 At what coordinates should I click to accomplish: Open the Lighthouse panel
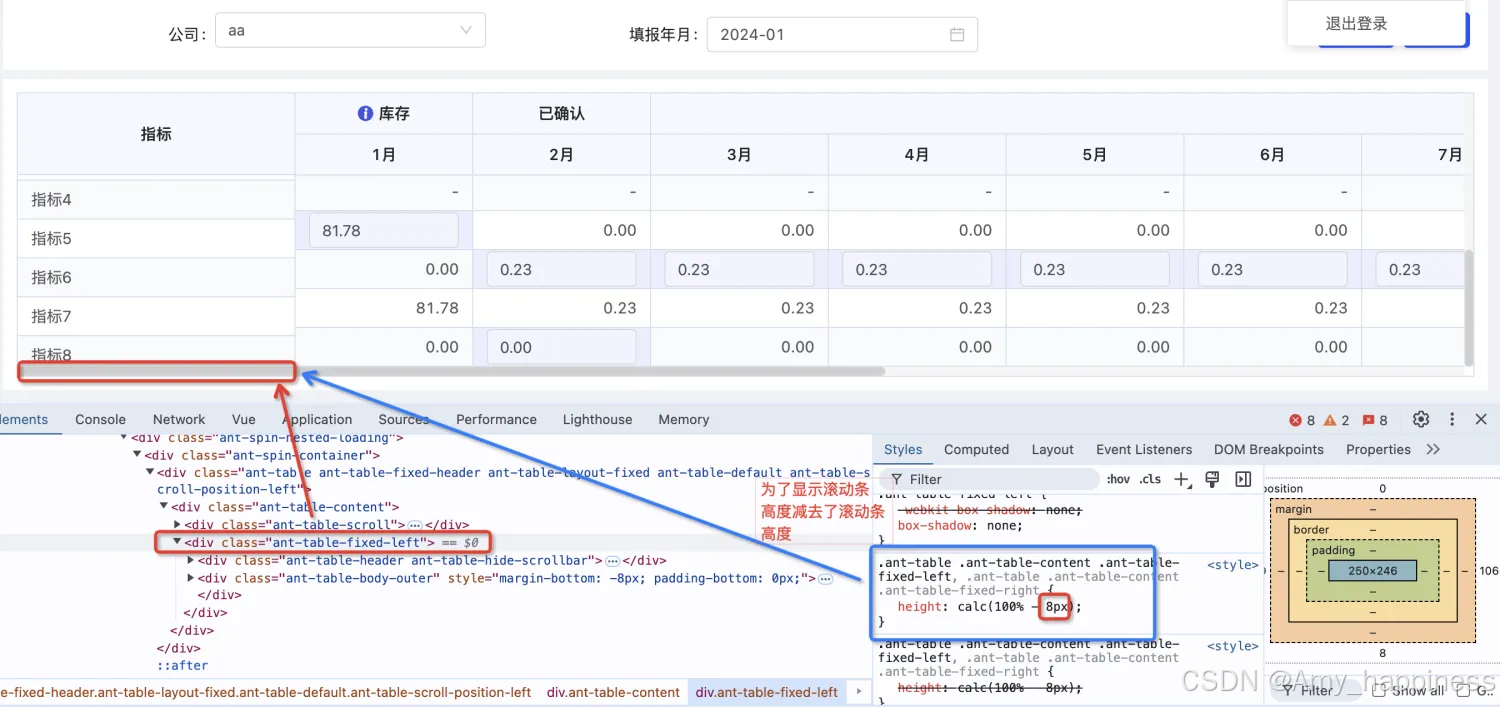(x=597, y=419)
